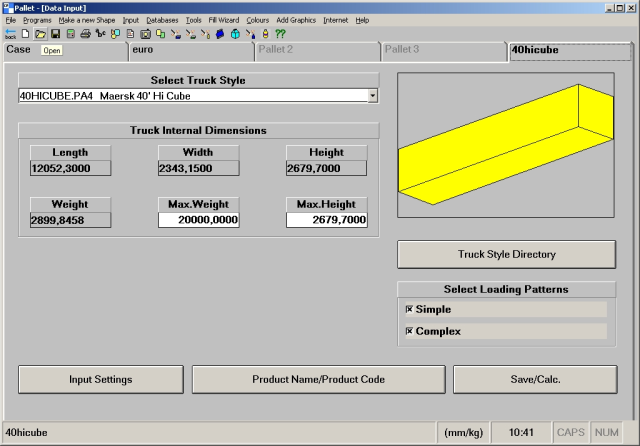Screen dimensions: 640x446
Task: Click the 40hicube status bar text
Action: point(26,433)
